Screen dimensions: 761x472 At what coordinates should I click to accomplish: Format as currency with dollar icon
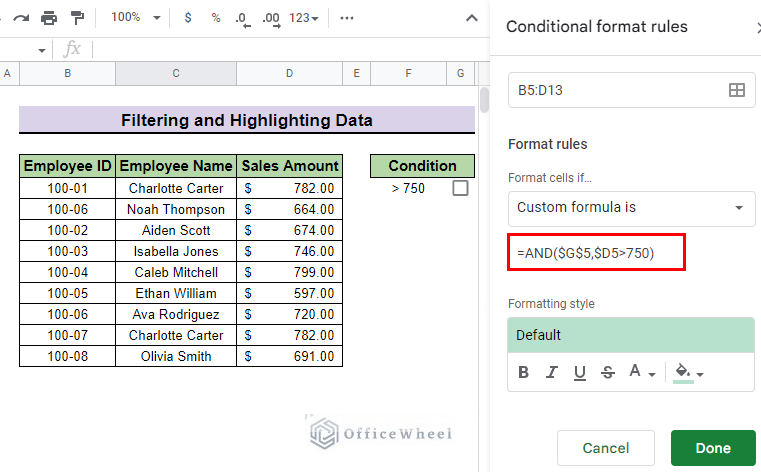point(188,18)
